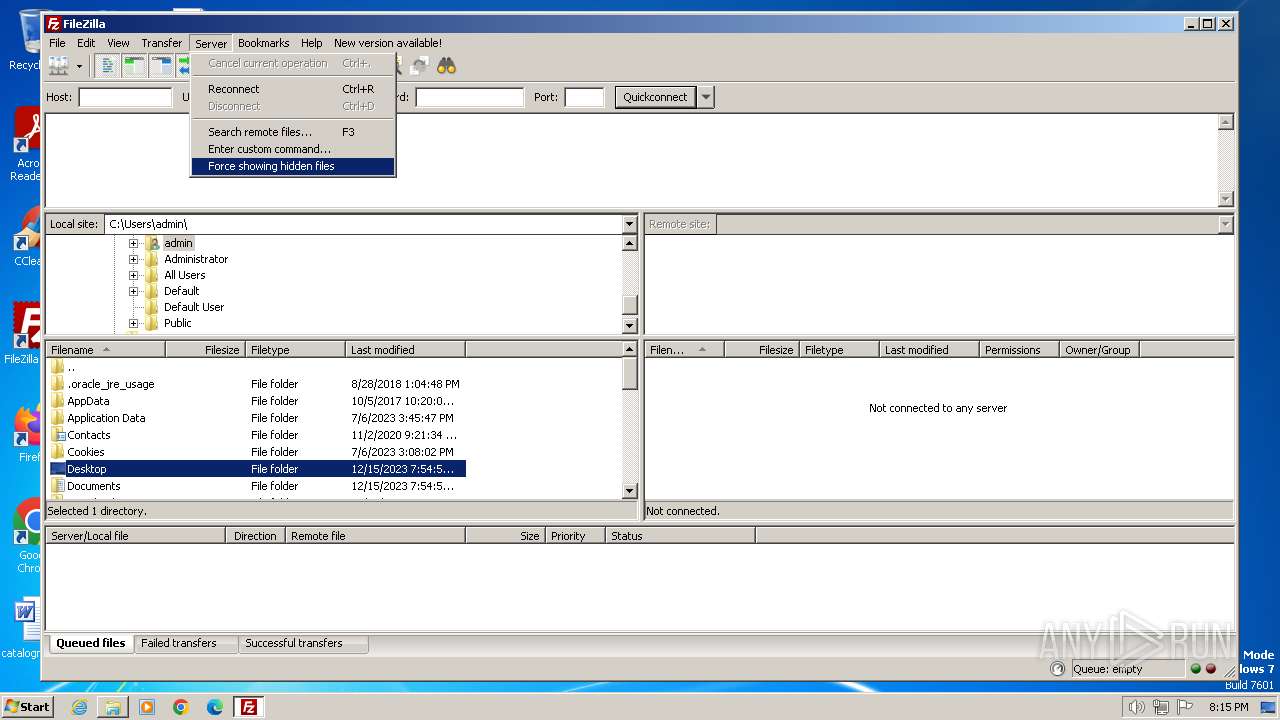Click the Host input field
Viewport: 1280px width, 720px height.
pyautogui.click(x=125, y=97)
